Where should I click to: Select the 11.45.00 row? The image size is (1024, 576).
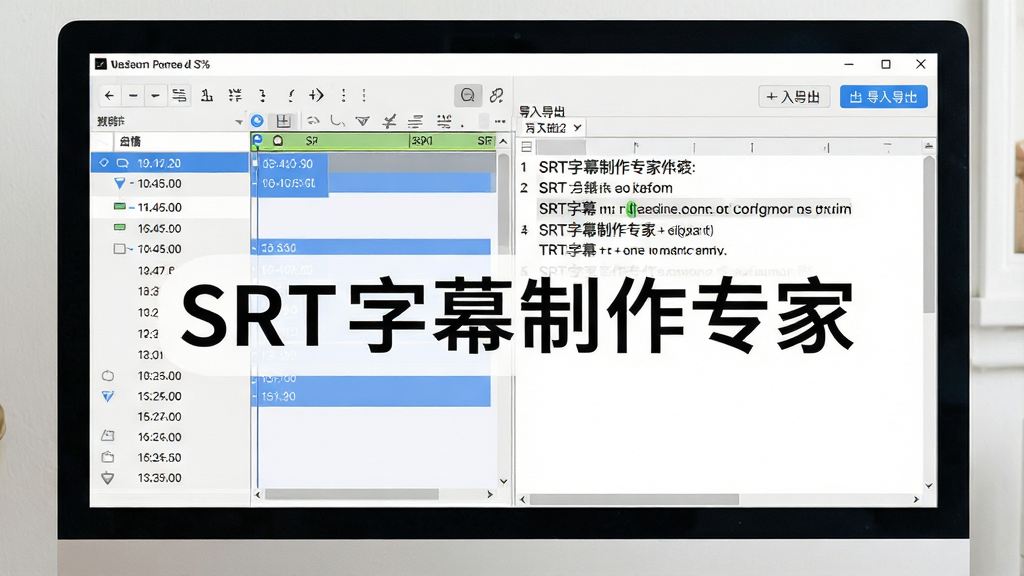pos(170,207)
